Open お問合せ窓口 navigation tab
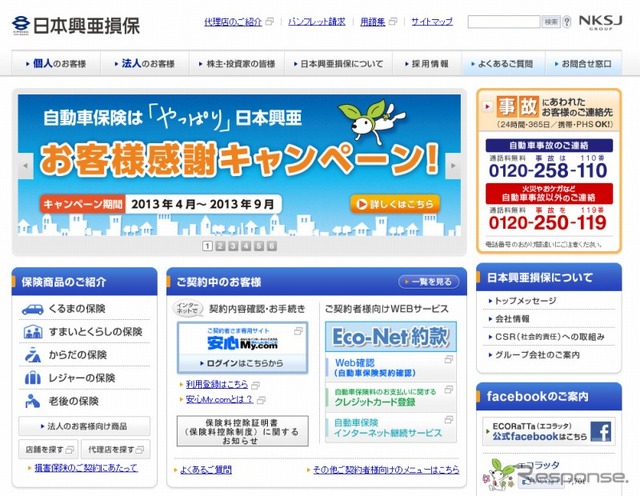 [584, 63]
